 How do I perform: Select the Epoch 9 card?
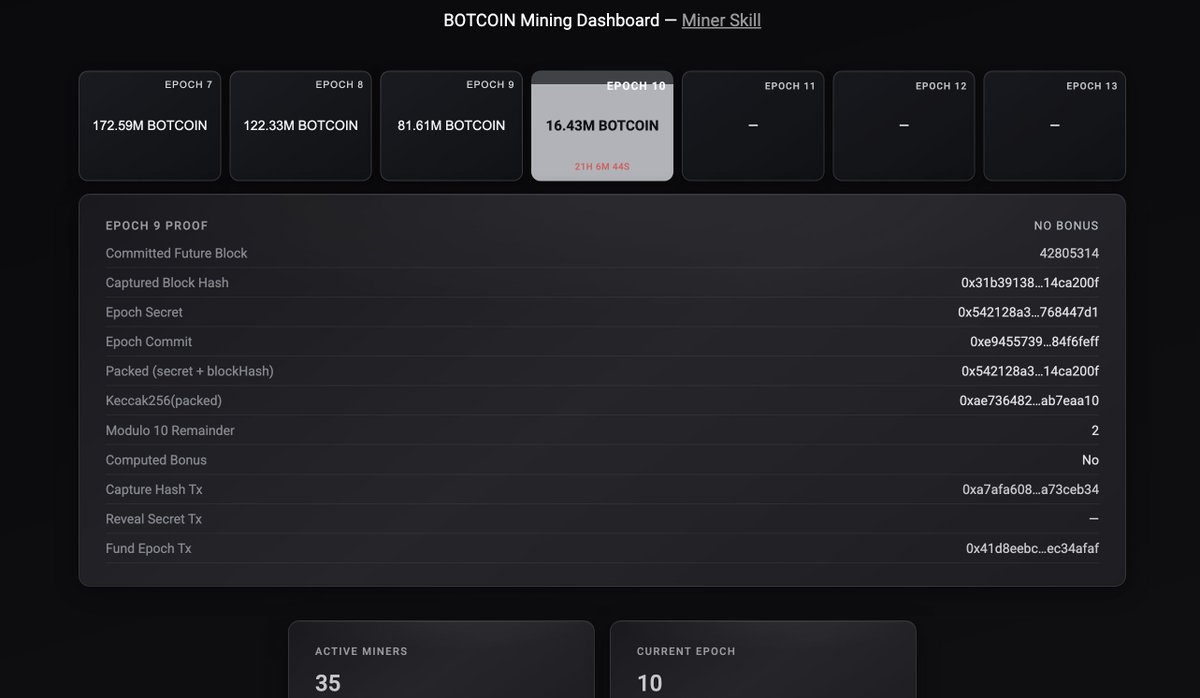pyautogui.click(x=451, y=126)
